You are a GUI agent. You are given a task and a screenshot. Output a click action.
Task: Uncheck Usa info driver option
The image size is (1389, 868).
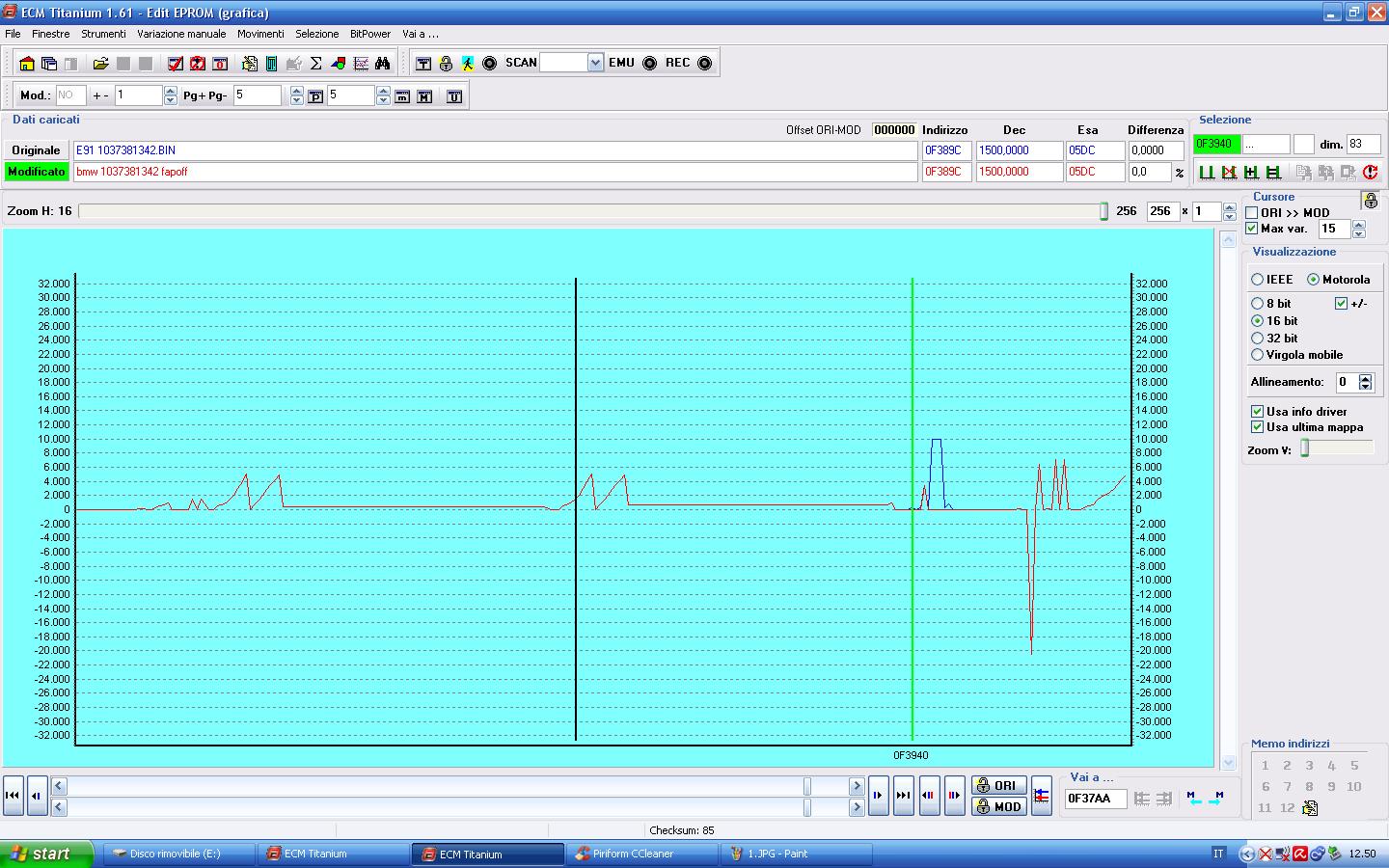[1258, 412]
